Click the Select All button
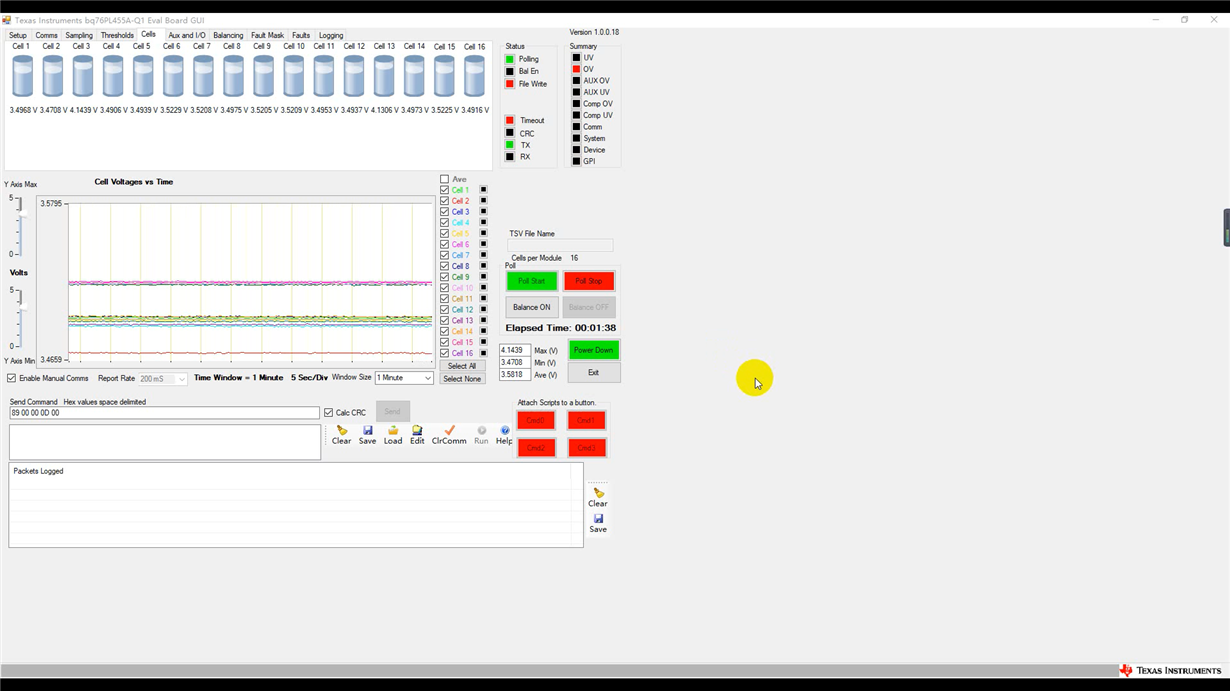Image resolution: width=1230 pixels, height=691 pixels. 462,366
